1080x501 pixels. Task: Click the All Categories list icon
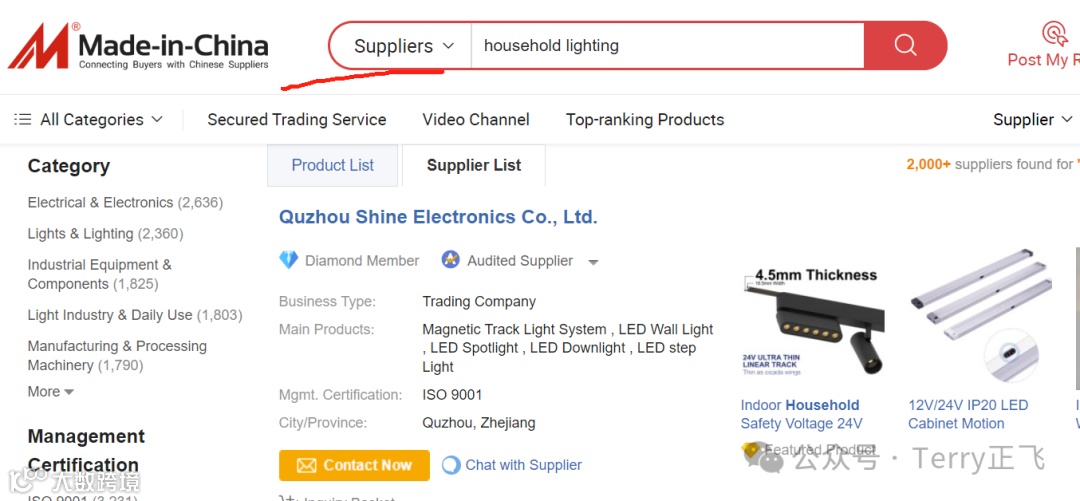pyautogui.click(x=23, y=120)
